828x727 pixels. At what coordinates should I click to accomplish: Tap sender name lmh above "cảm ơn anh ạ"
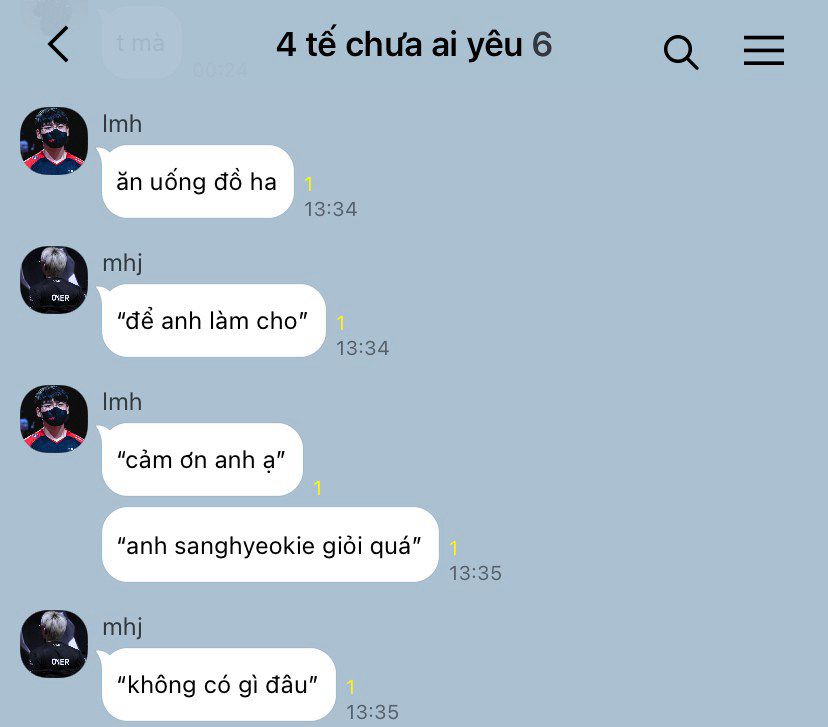[122, 402]
